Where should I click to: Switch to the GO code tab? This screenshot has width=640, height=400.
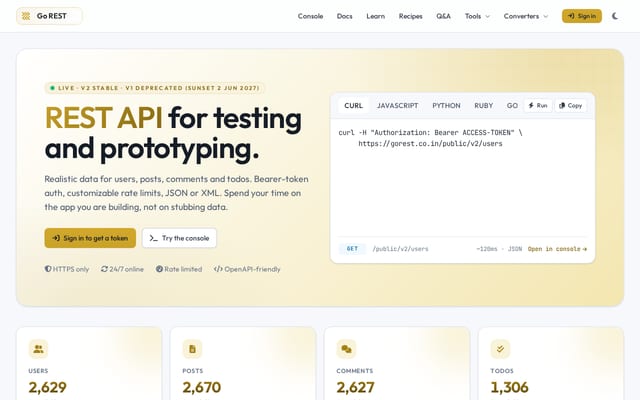[x=512, y=105]
